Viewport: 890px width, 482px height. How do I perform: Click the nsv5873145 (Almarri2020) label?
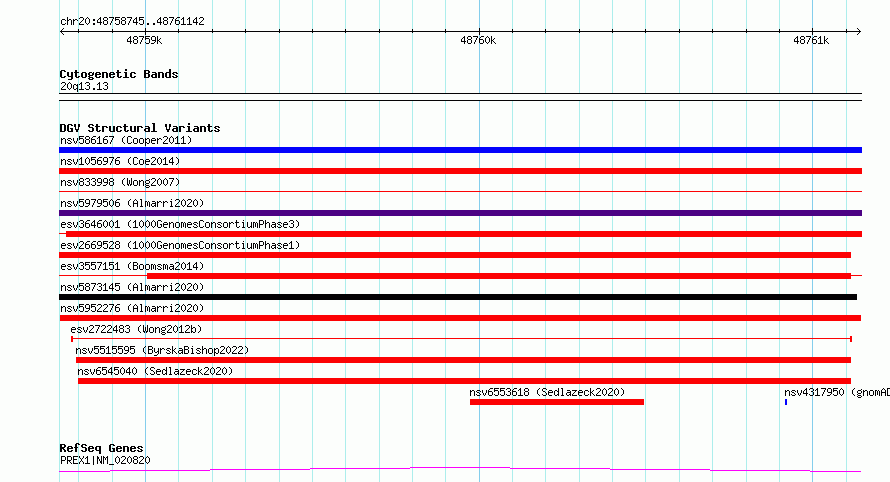click(132, 287)
